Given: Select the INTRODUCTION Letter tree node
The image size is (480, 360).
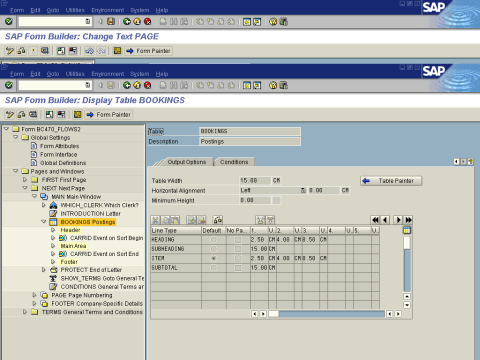Looking at the screenshot, I should [x=90, y=214].
